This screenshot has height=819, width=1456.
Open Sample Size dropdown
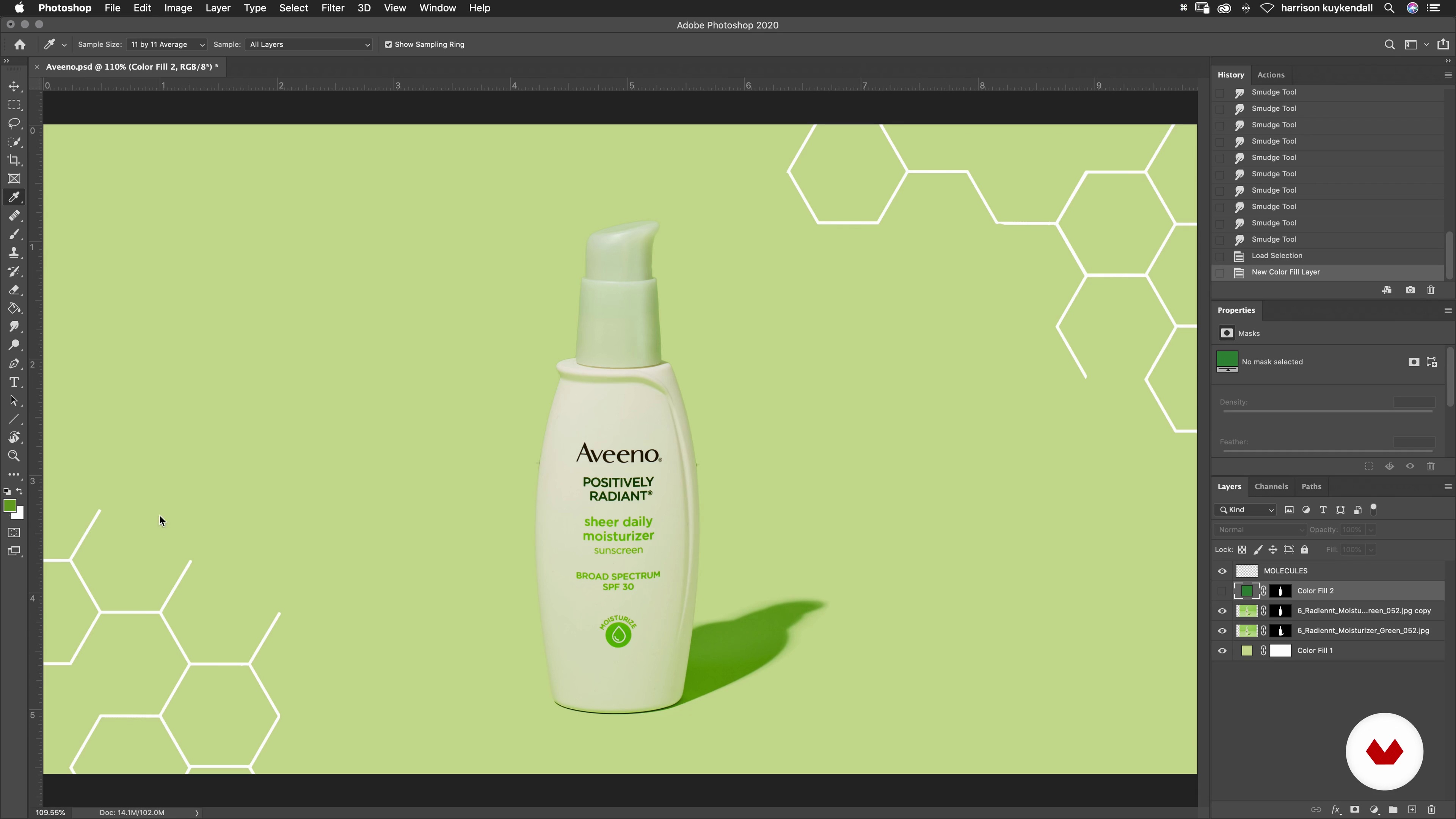pyautogui.click(x=167, y=45)
